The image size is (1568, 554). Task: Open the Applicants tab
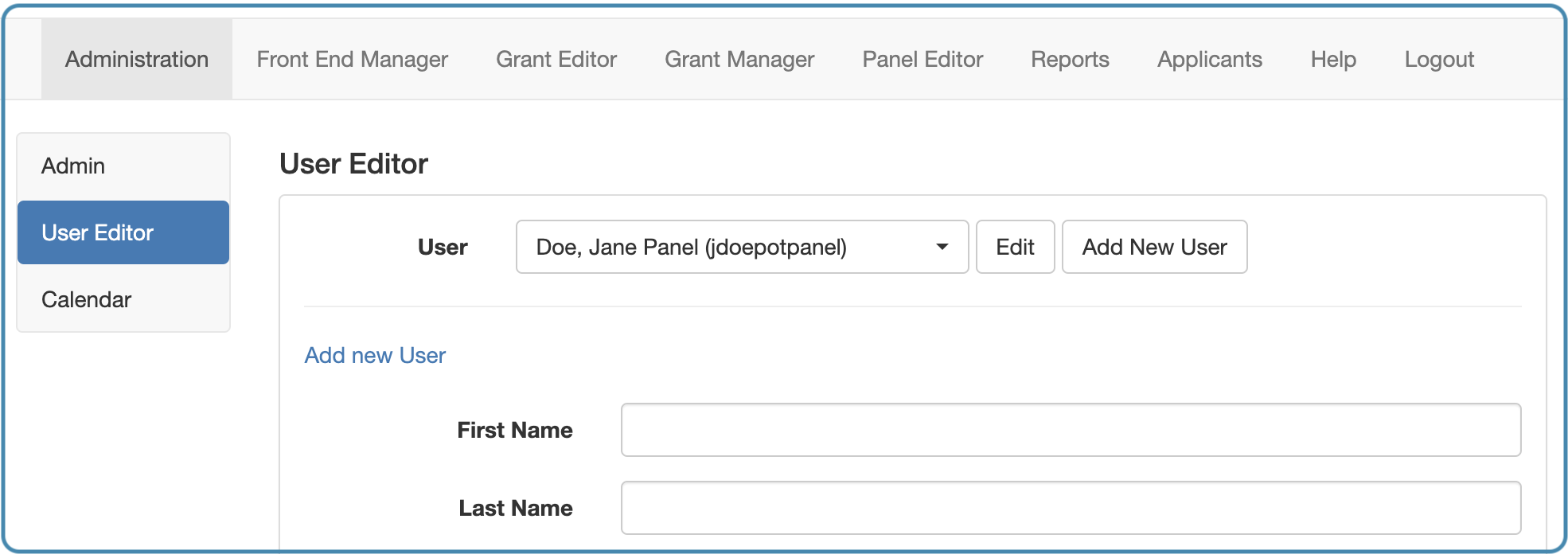coord(1210,59)
